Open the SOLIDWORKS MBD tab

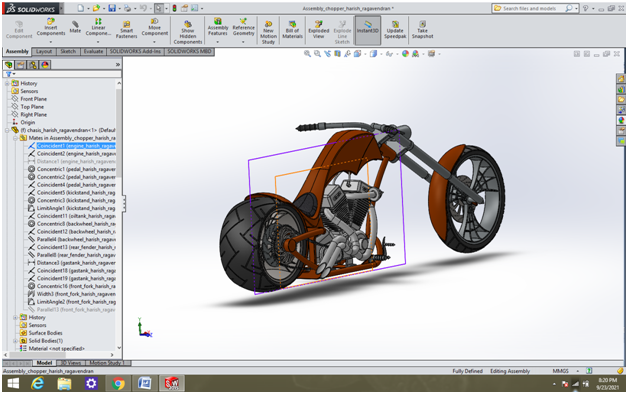189,51
